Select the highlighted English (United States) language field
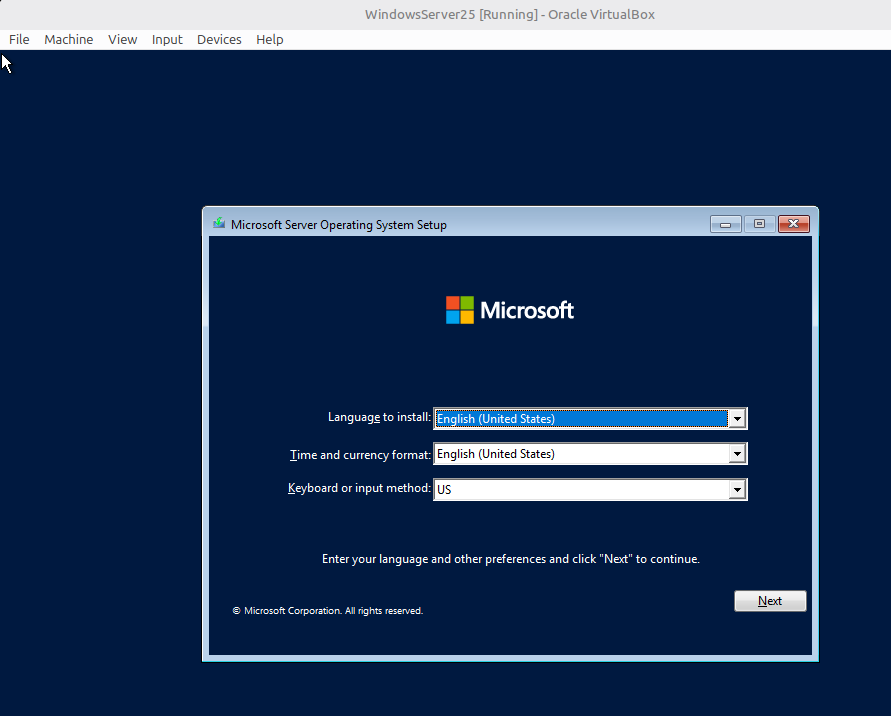The width and height of the screenshot is (891, 716). 581,419
